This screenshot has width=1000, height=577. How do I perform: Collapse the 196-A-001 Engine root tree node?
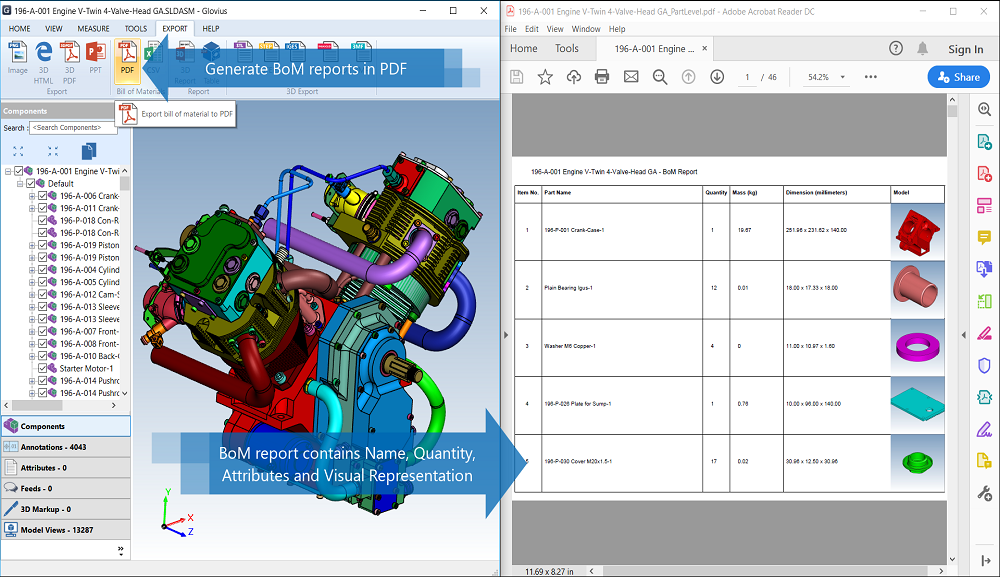[x=8, y=171]
